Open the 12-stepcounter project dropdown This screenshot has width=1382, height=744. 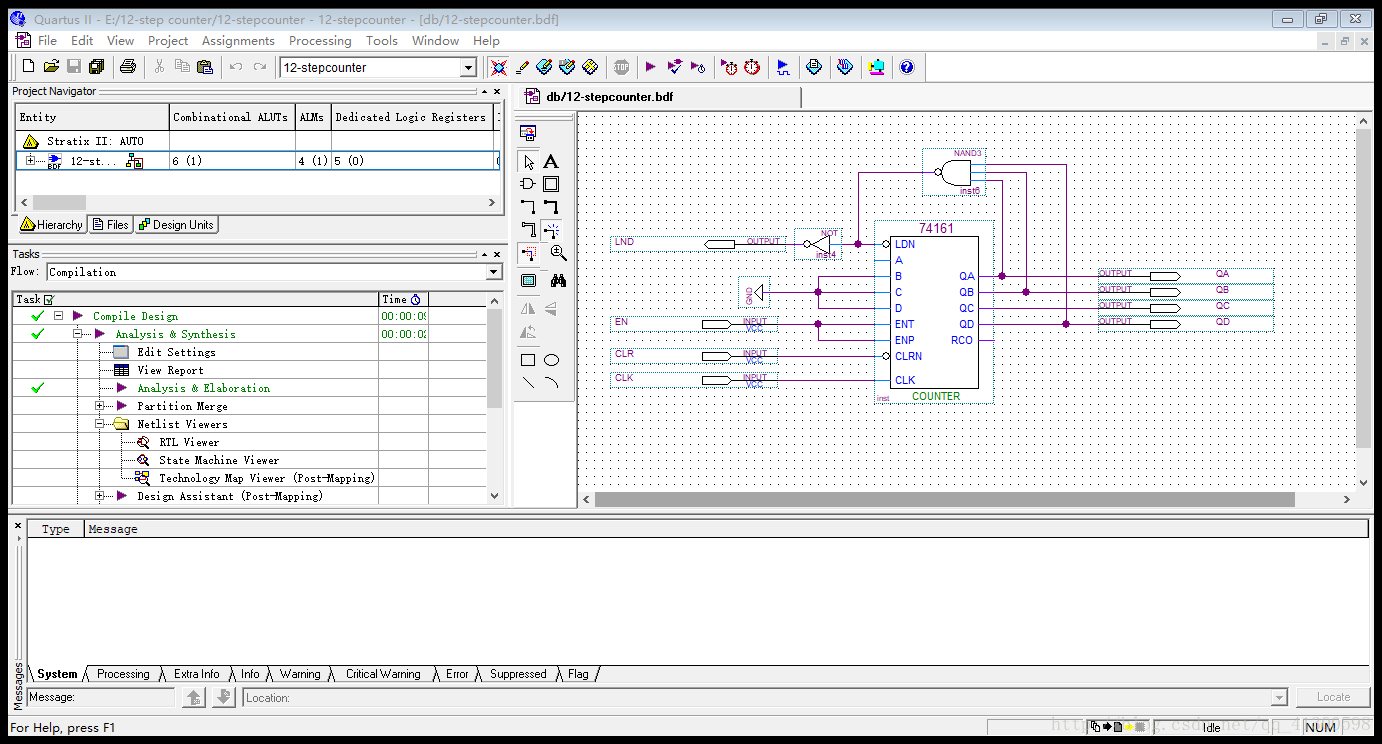pyautogui.click(x=467, y=68)
